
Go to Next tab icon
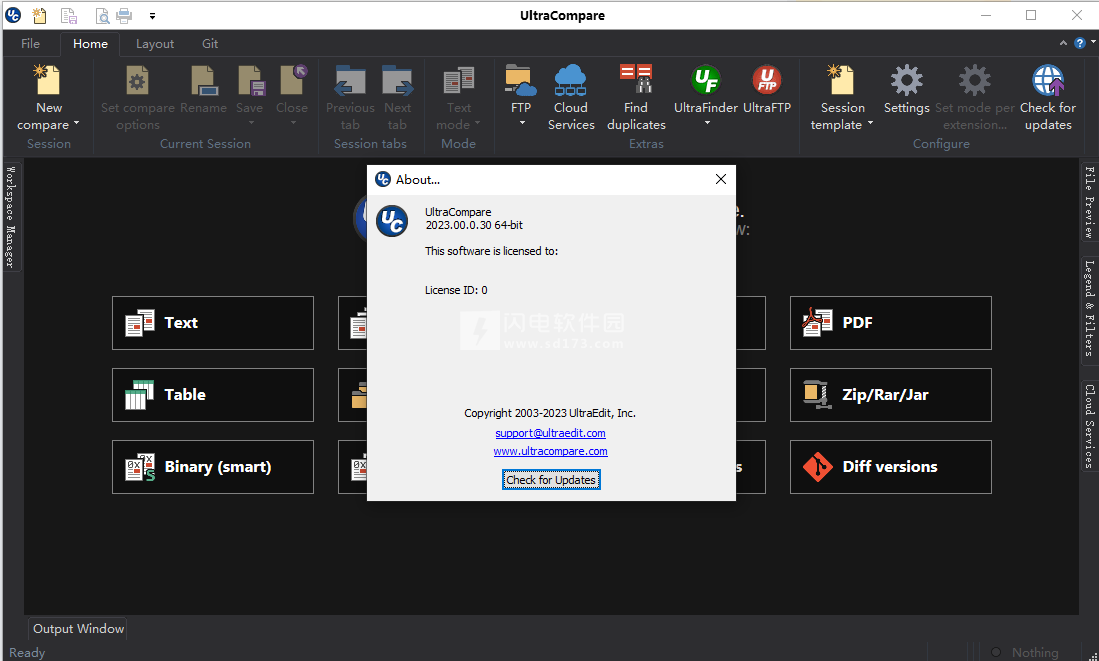pos(397,80)
